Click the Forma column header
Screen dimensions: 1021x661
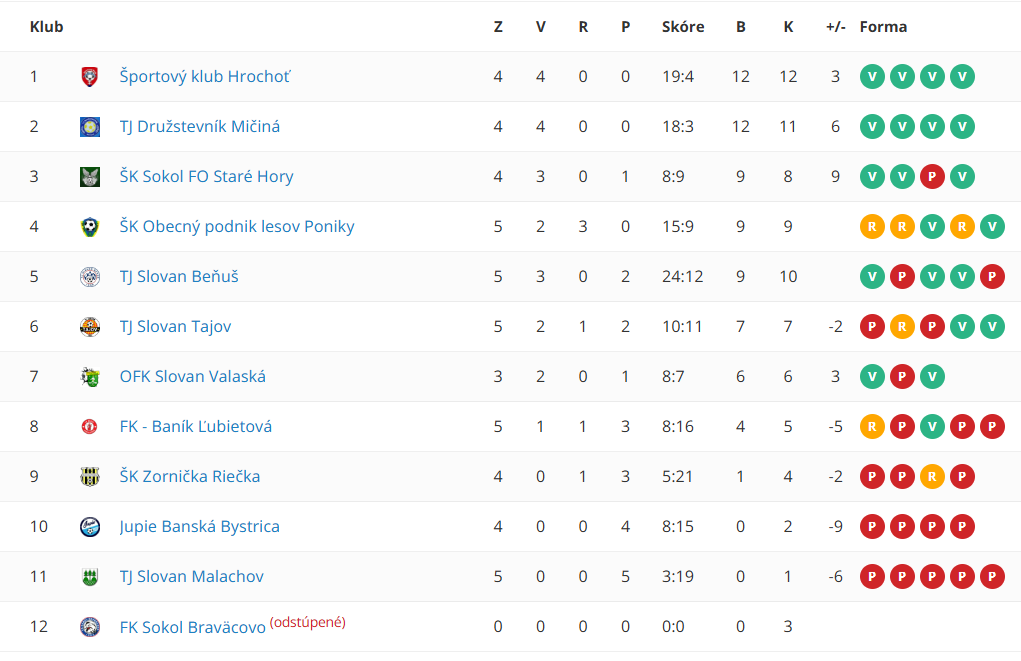click(883, 27)
